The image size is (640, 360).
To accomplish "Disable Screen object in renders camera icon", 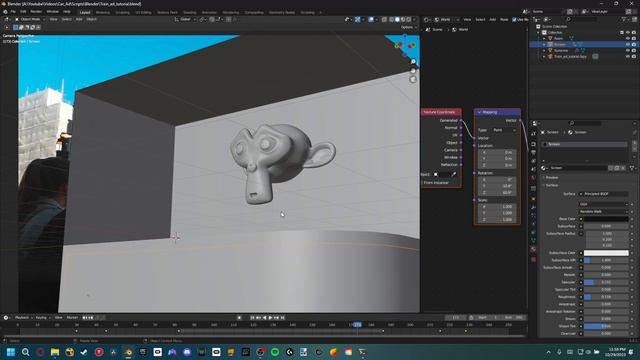I will pos(634,44).
